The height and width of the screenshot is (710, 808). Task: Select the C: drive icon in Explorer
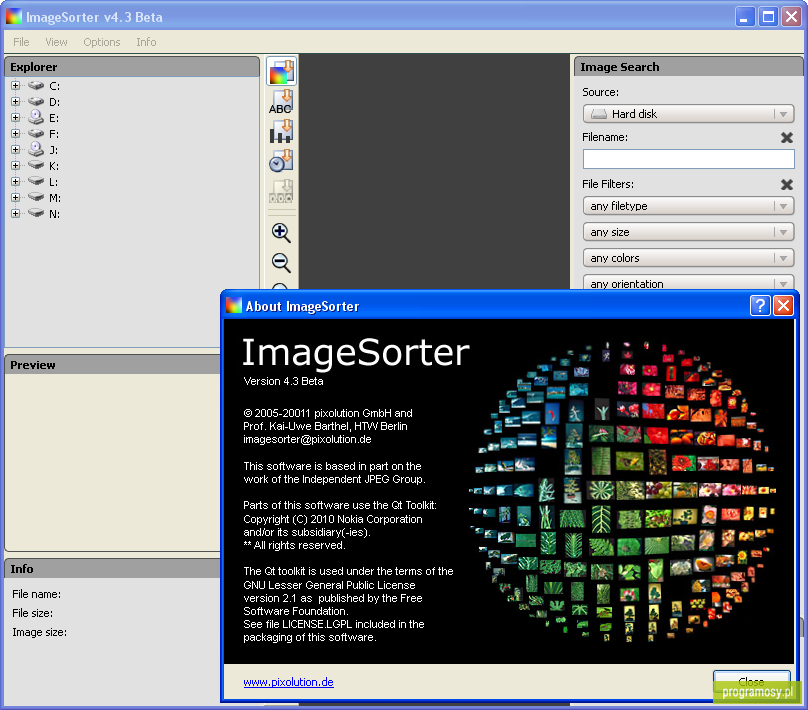click(36, 86)
